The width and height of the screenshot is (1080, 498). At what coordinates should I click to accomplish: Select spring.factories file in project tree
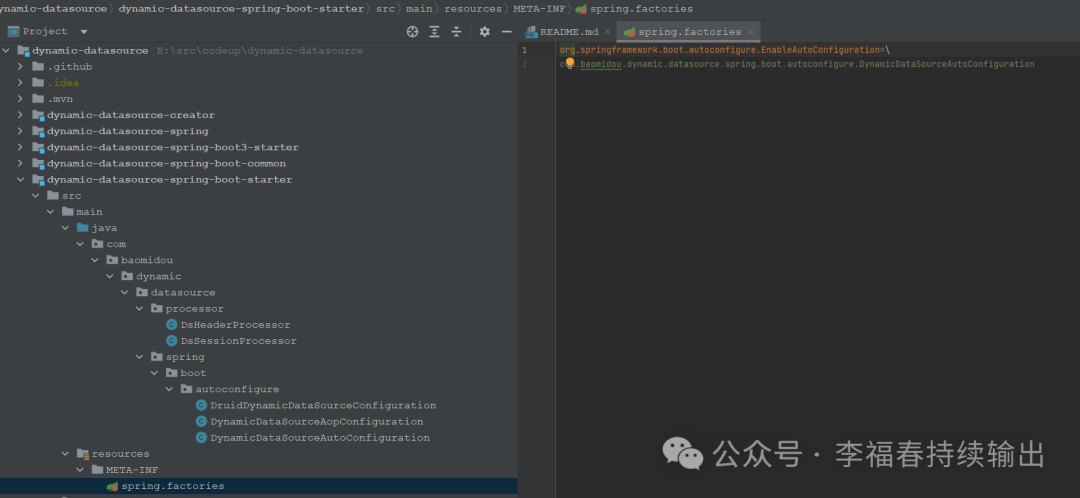click(x=172, y=486)
